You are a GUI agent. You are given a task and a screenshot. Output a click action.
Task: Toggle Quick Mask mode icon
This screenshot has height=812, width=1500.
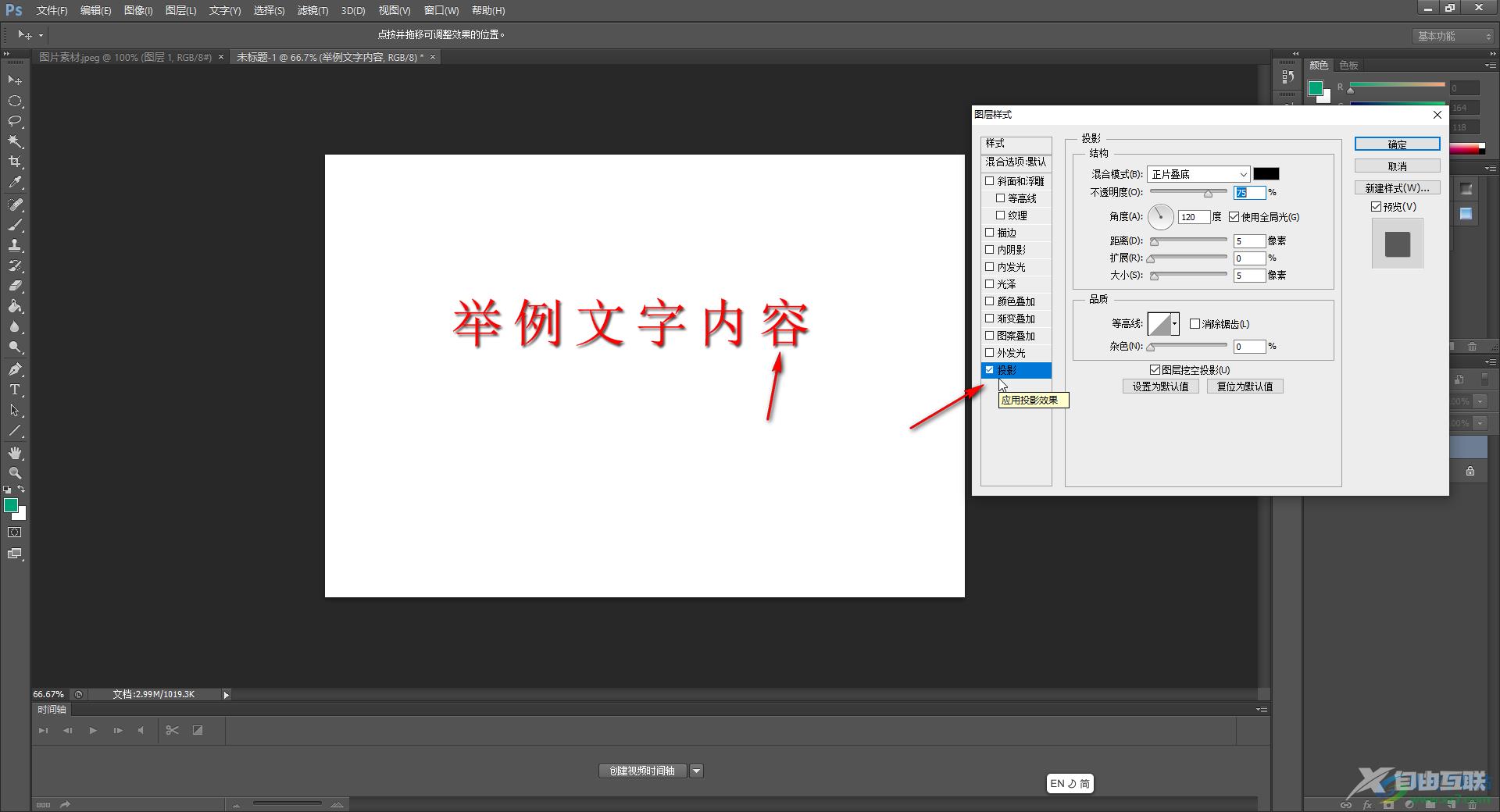[15, 532]
